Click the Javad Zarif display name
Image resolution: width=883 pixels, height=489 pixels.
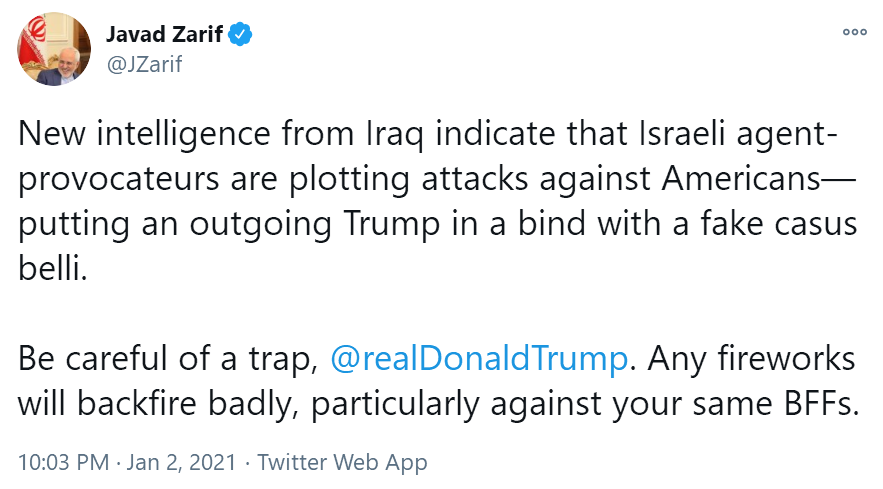(165, 36)
